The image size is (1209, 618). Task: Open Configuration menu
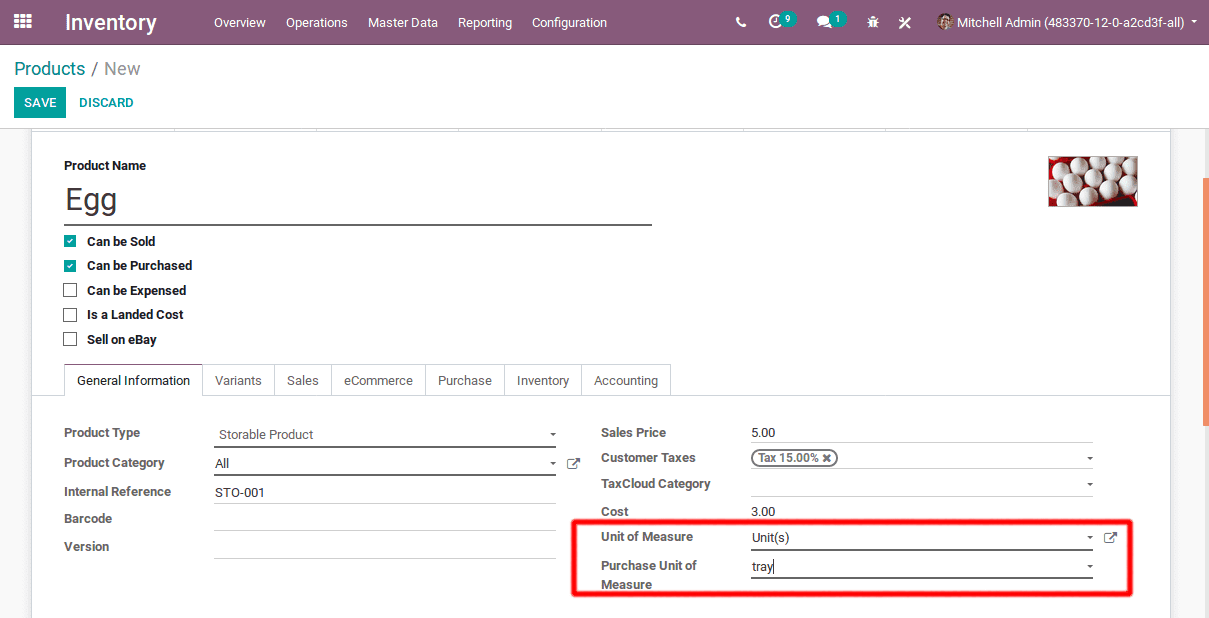pos(569,22)
